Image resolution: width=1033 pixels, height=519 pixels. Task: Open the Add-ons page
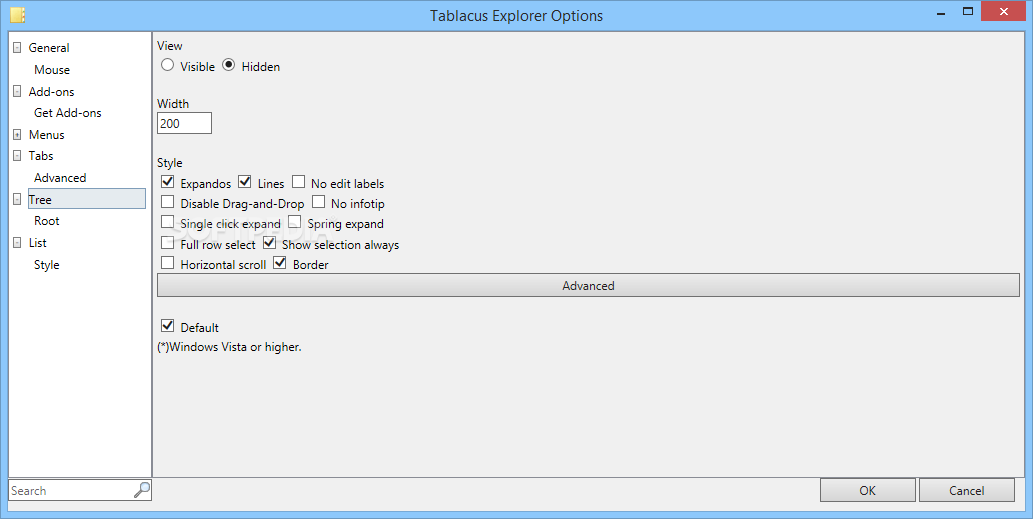(x=51, y=92)
